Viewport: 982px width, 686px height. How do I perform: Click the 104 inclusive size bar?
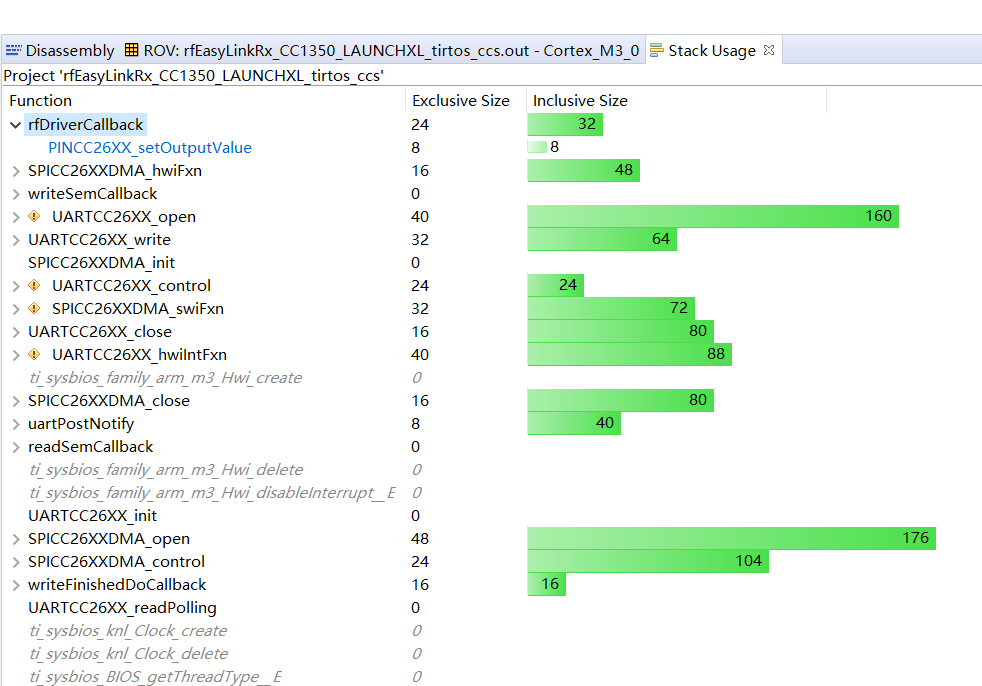pyautogui.click(x=648, y=561)
